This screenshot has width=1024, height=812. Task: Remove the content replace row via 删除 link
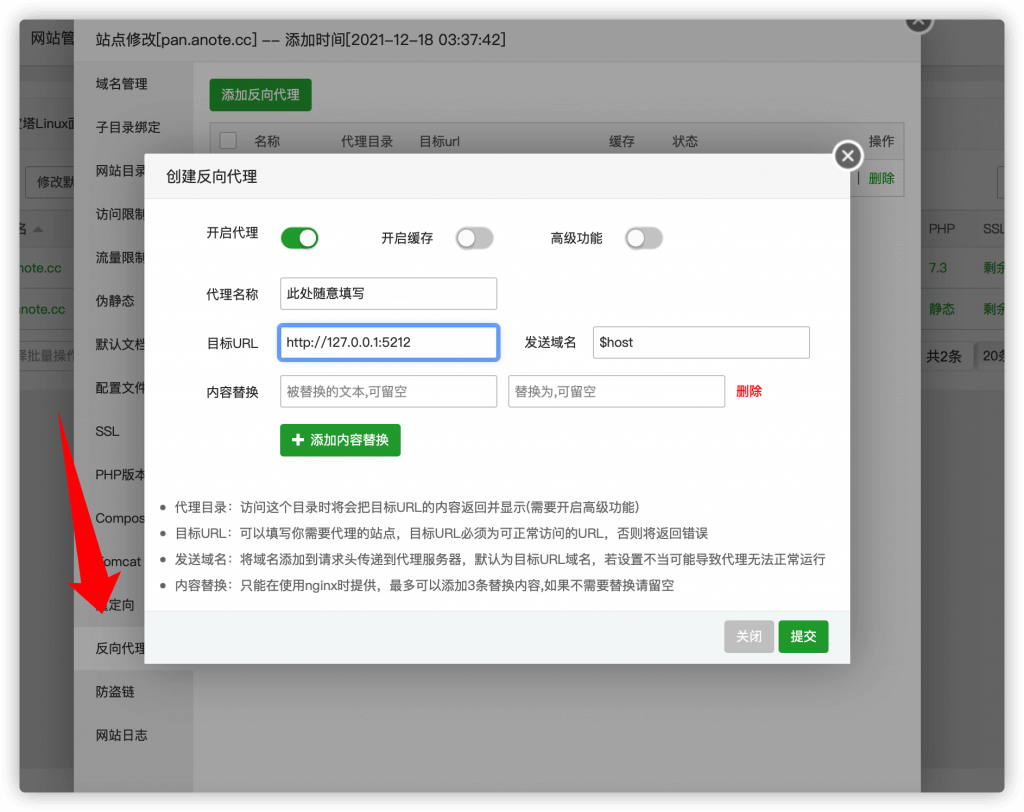point(749,392)
